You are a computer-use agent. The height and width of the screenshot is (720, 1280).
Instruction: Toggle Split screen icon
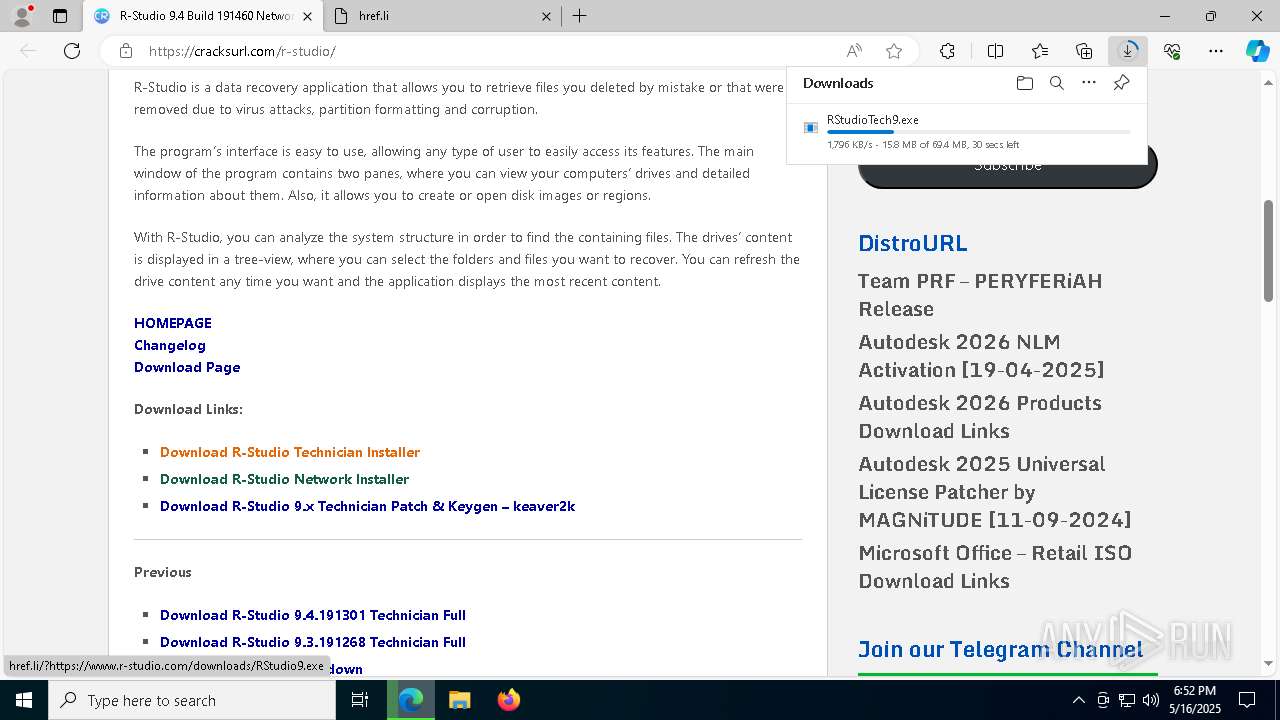(995, 51)
